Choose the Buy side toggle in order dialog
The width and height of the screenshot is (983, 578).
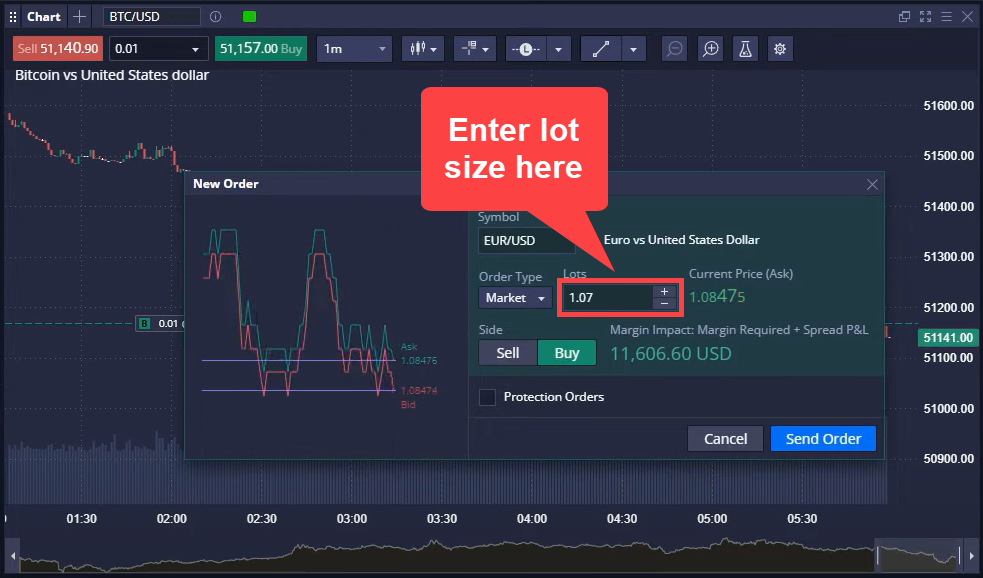click(567, 353)
